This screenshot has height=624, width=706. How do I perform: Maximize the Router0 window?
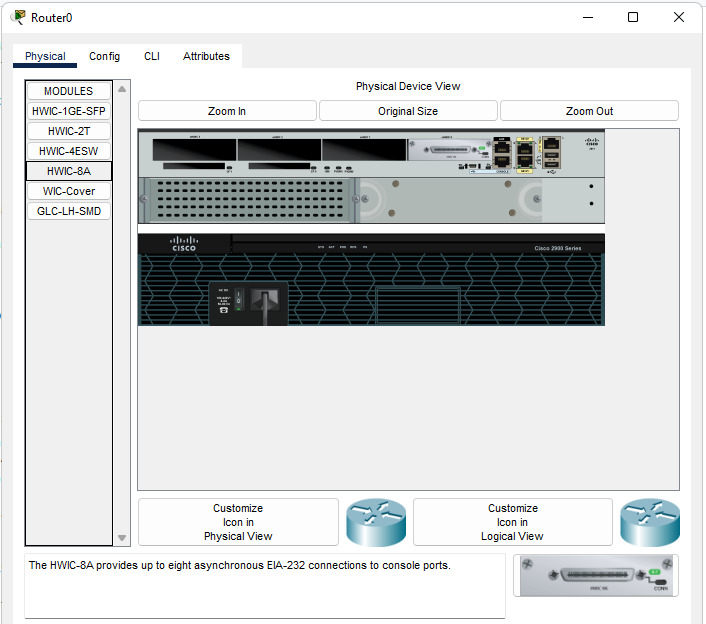click(x=633, y=17)
